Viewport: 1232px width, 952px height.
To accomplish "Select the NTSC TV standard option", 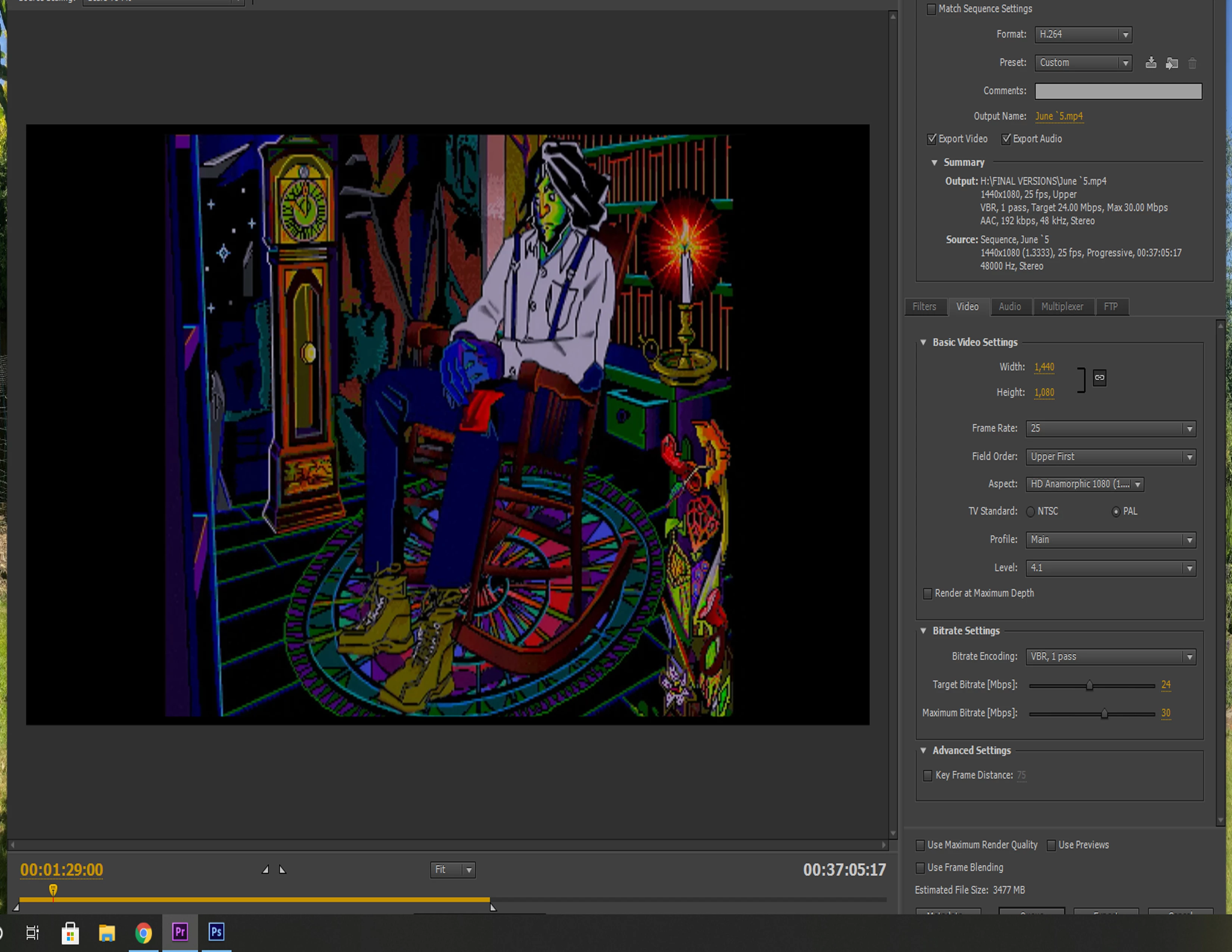I will [1031, 511].
